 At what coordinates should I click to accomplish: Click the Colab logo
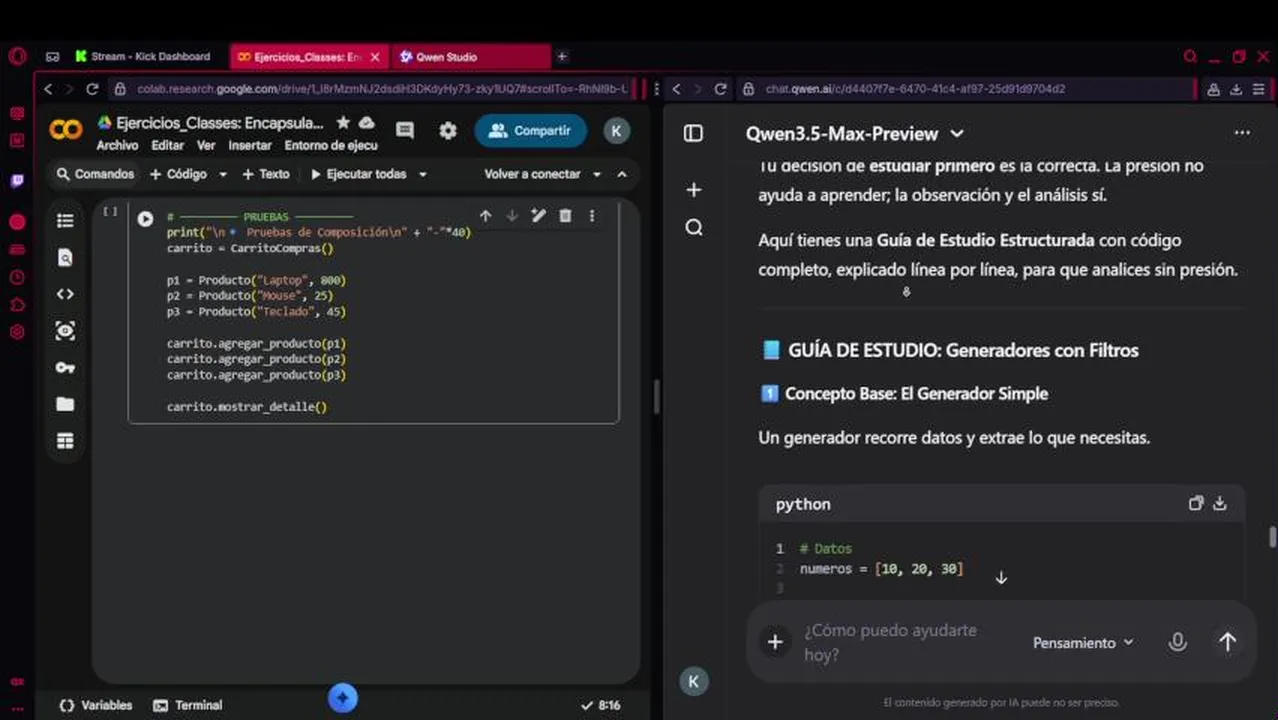pyautogui.click(x=66, y=130)
